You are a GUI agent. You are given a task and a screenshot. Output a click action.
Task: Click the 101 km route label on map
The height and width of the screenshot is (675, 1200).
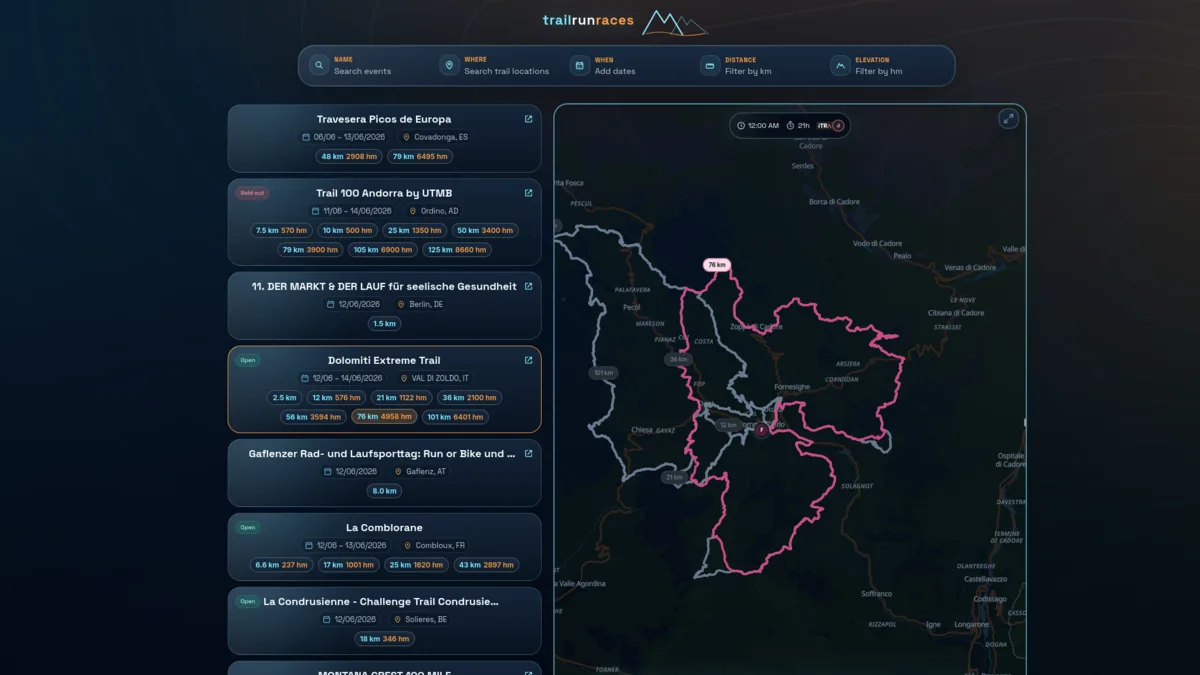coord(603,373)
